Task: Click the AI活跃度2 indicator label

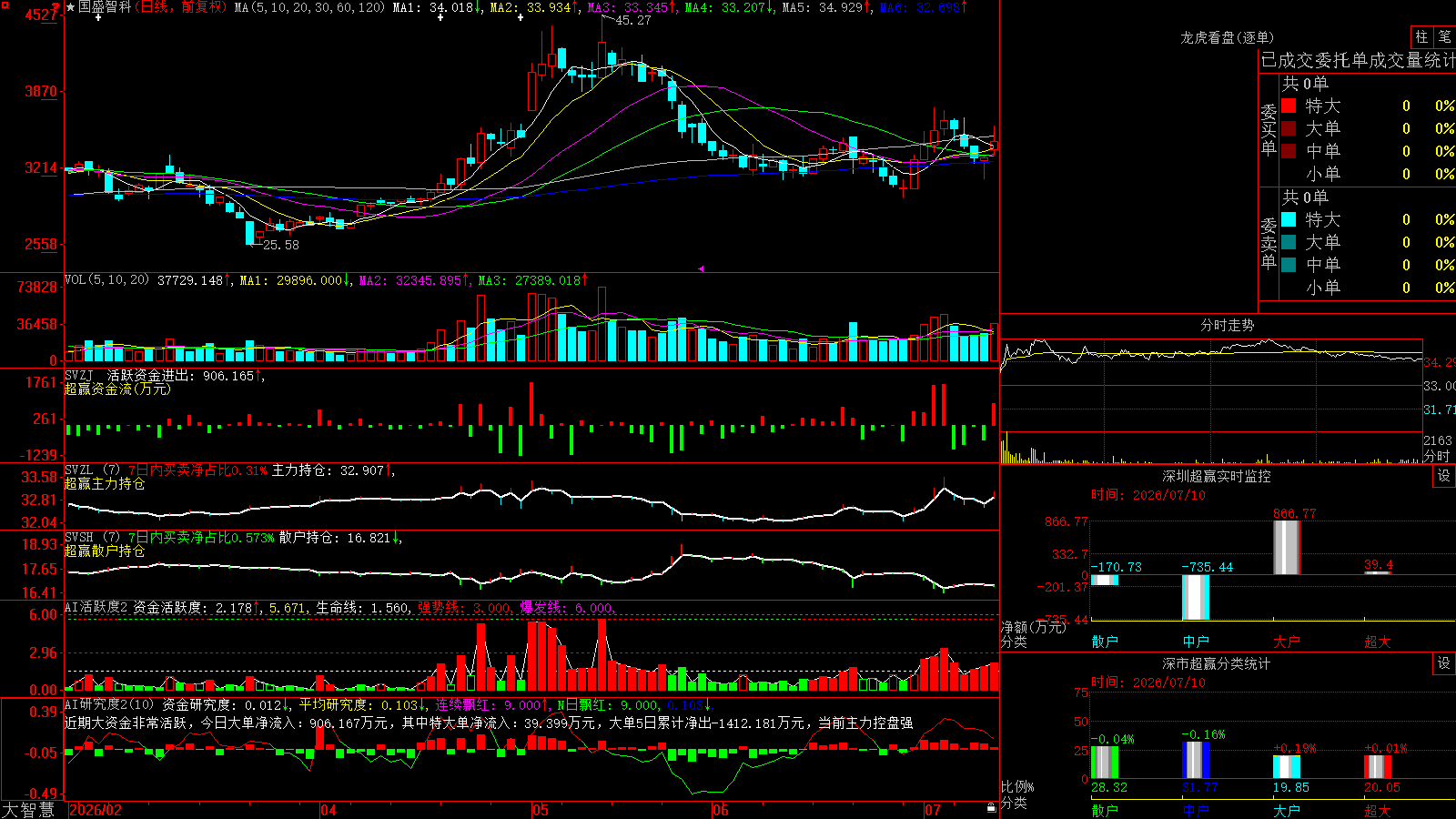Action: tap(96, 607)
